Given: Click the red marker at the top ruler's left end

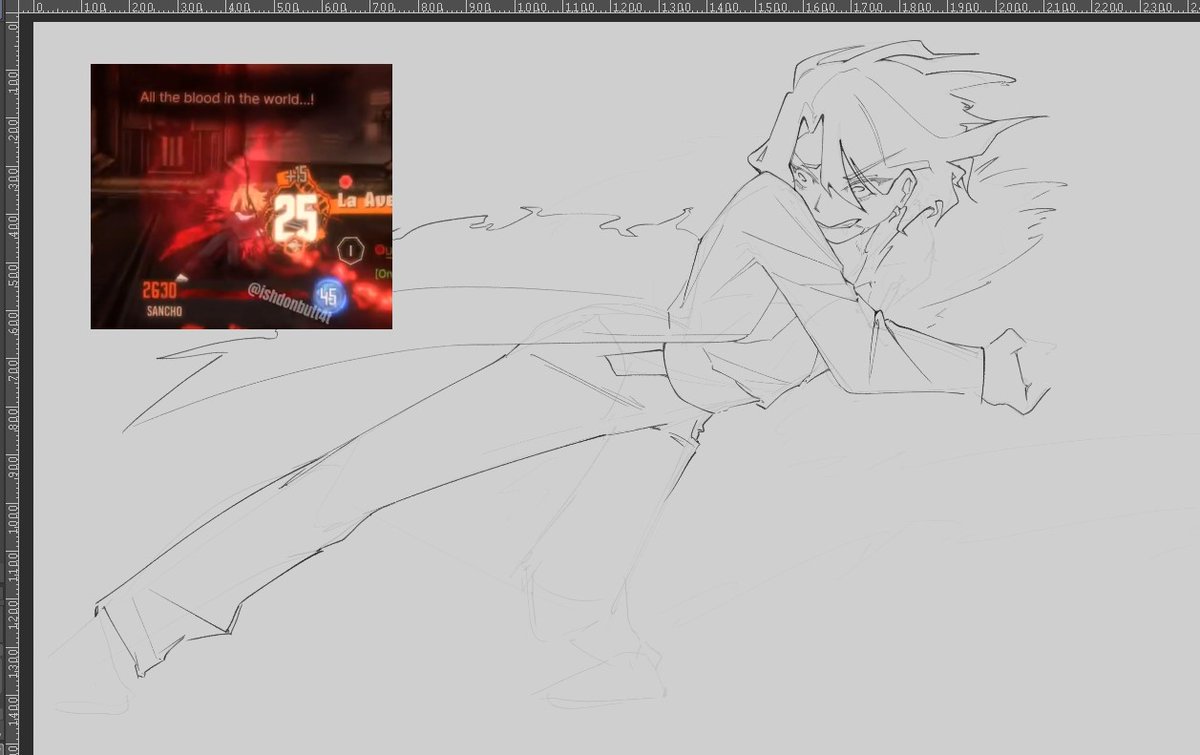Looking at the screenshot, I should click(x=22, y=12).
